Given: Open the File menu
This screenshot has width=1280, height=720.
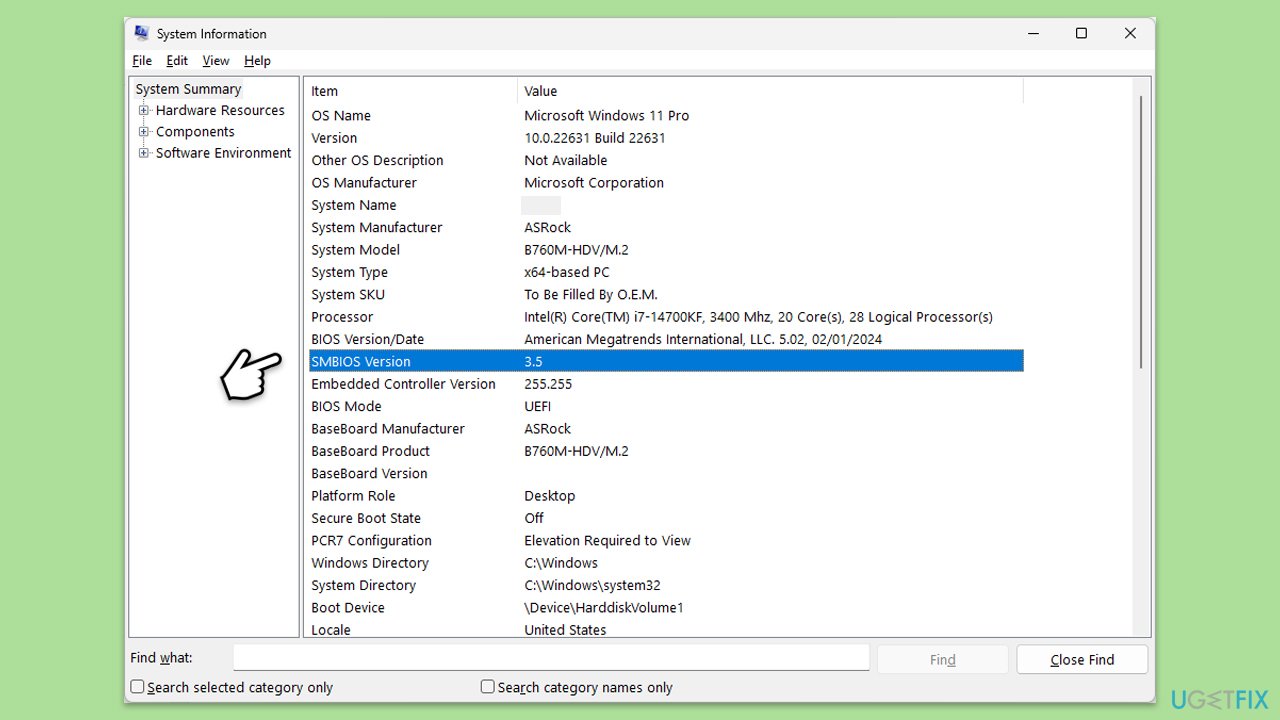Looking at the screenshot, I should click(x=142, y=61).
